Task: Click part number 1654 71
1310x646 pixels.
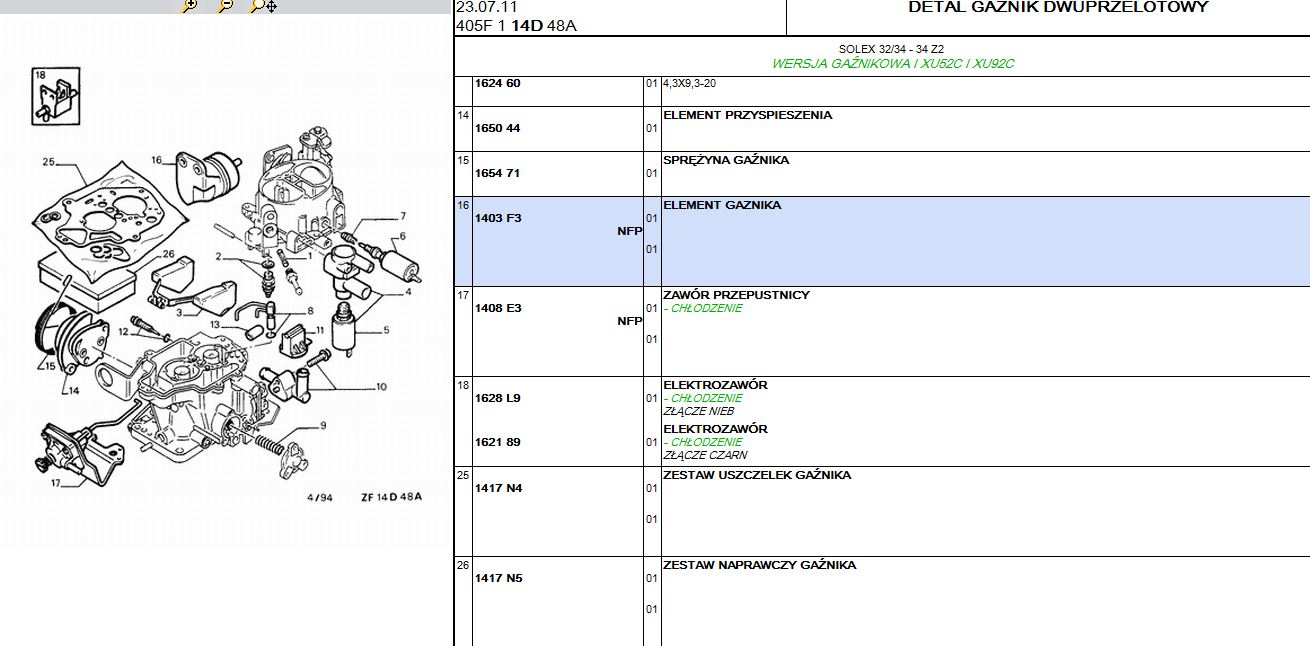Action: (x=497, y=173)
